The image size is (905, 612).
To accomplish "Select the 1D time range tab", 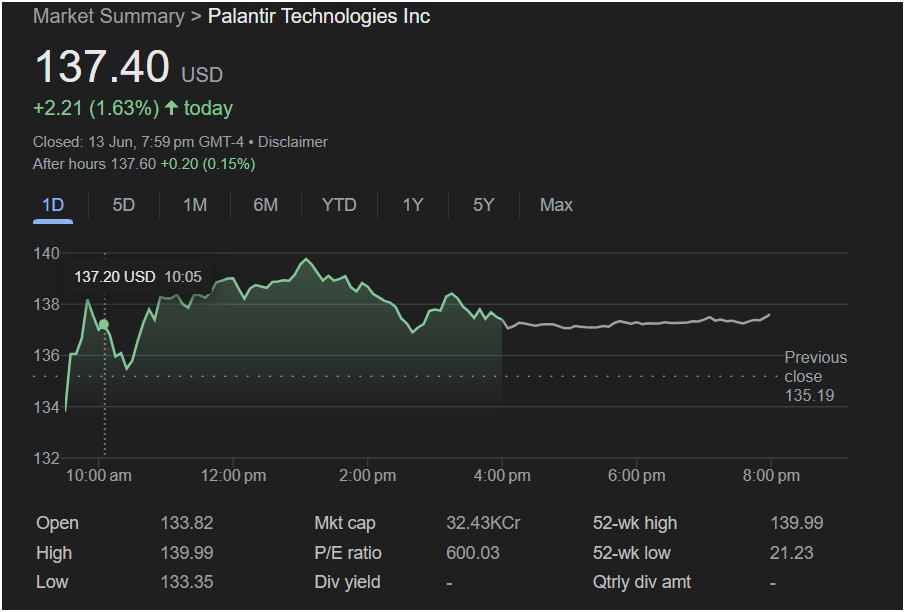I will coord(53,205).
